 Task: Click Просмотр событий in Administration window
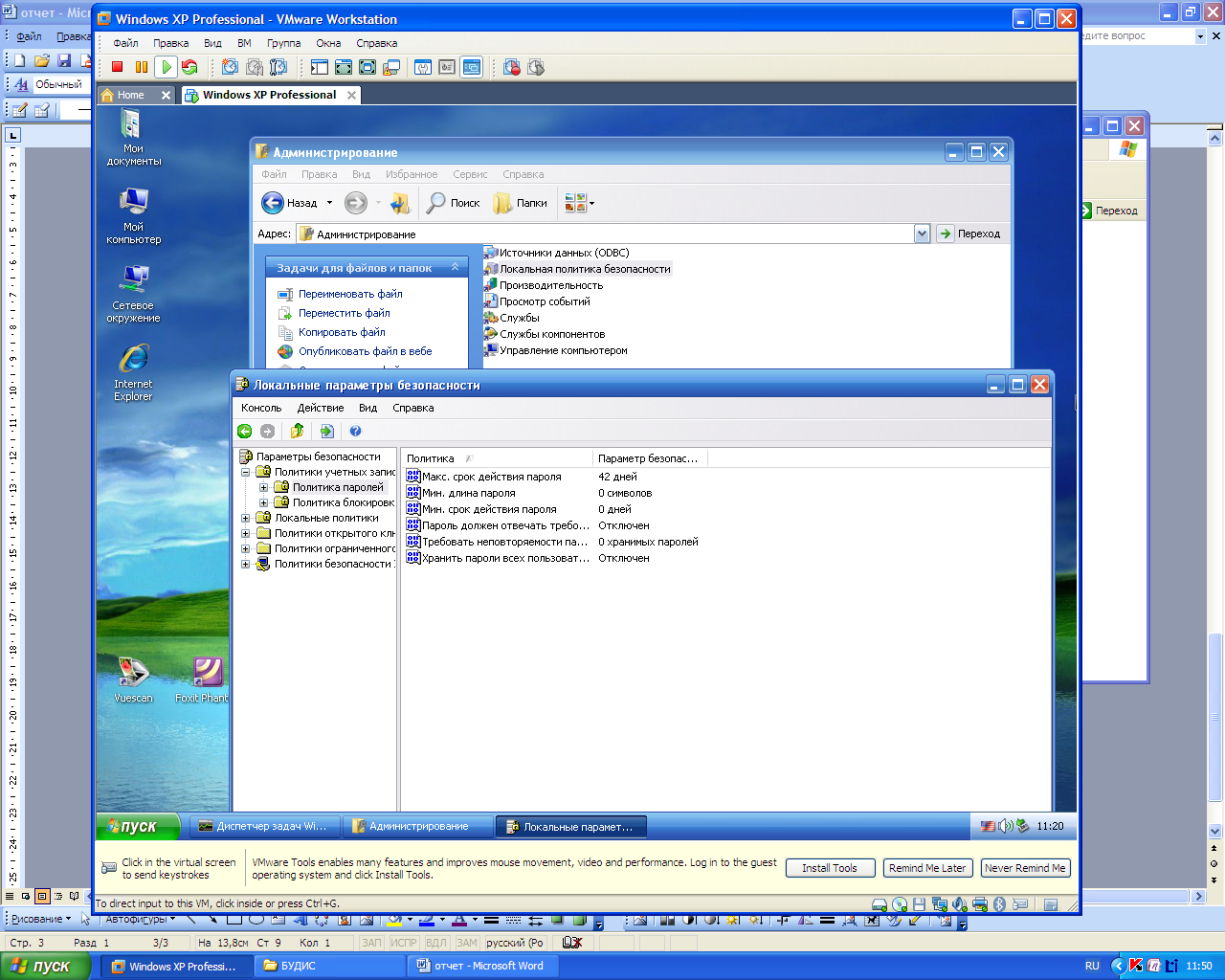545,301
